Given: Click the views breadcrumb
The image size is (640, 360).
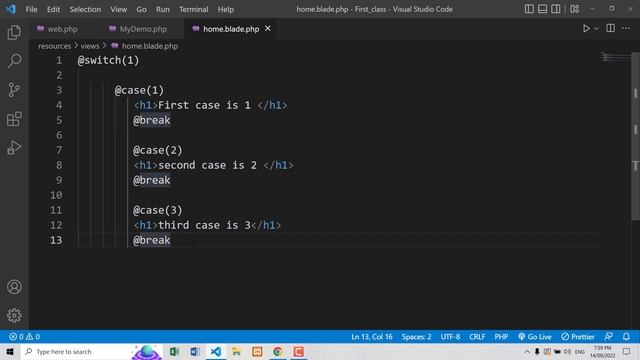Looking at the screenshot, I should pos(90,46).
